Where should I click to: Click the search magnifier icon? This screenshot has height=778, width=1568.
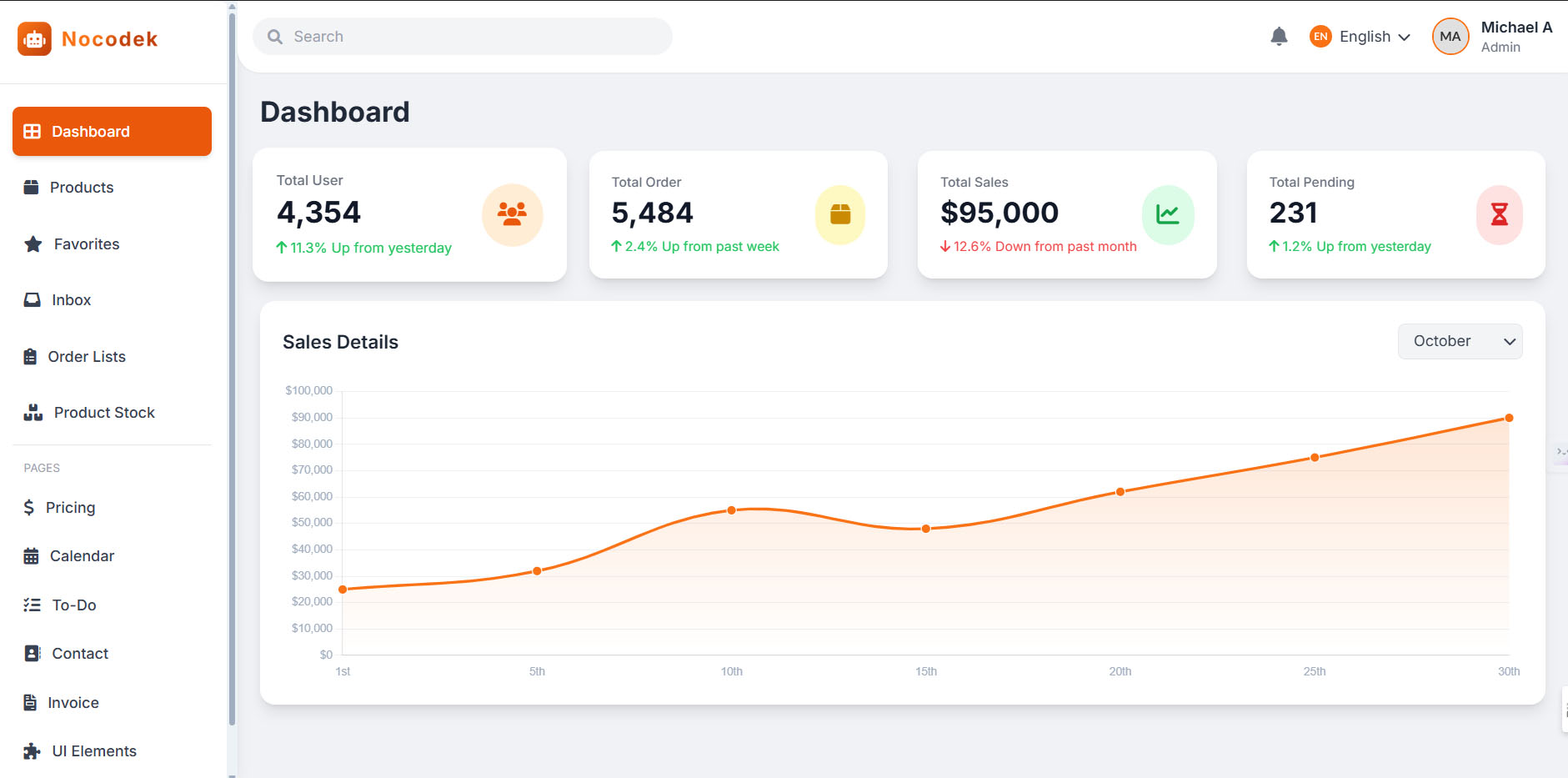[x=274, y=36]
